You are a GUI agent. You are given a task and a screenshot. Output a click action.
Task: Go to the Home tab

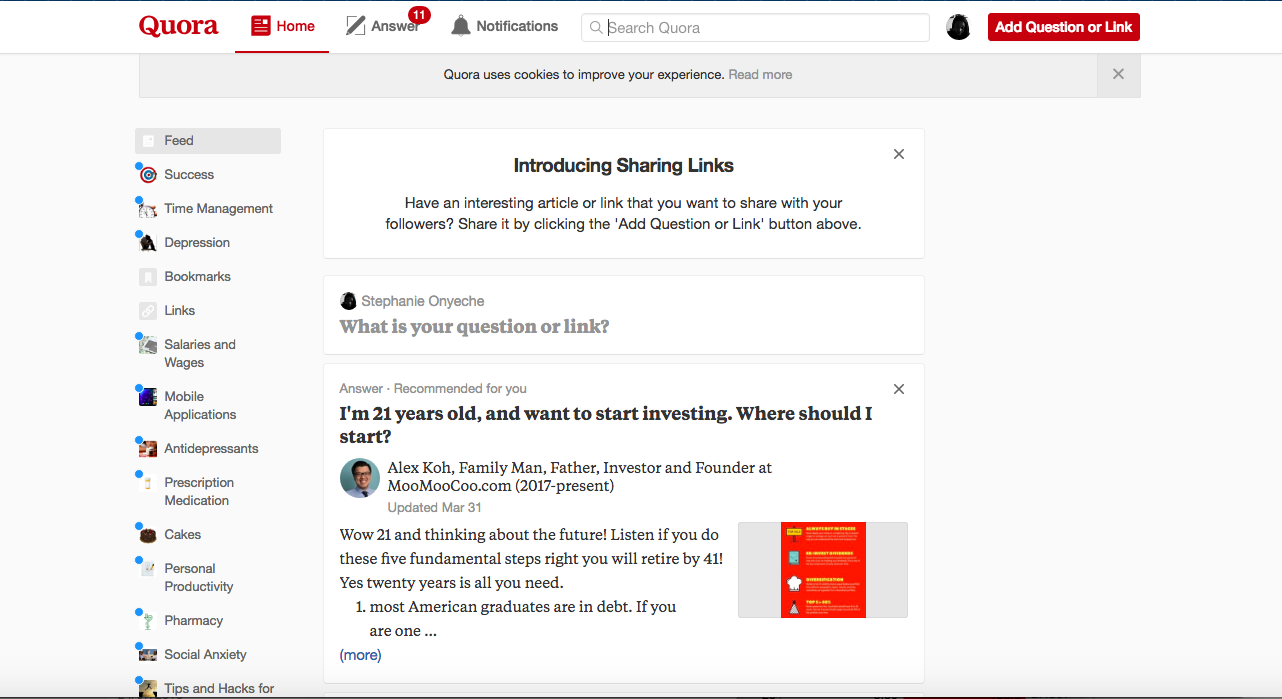pyautogui.click(x=282, y=27)
